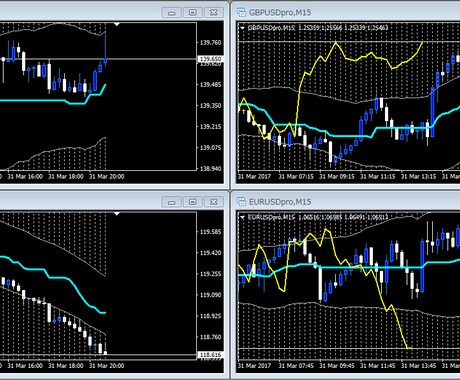Click the 31 Mar 13:45 time label
This screenshot has width=460, height=380.
point(418,366)
